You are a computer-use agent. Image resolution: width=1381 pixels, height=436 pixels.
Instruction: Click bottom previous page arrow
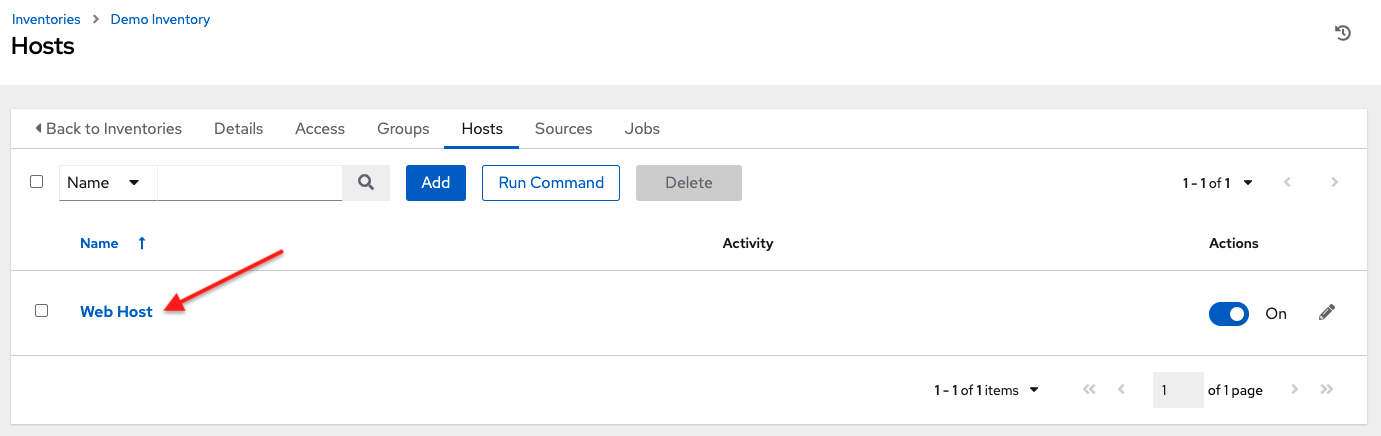point(1121,390)
